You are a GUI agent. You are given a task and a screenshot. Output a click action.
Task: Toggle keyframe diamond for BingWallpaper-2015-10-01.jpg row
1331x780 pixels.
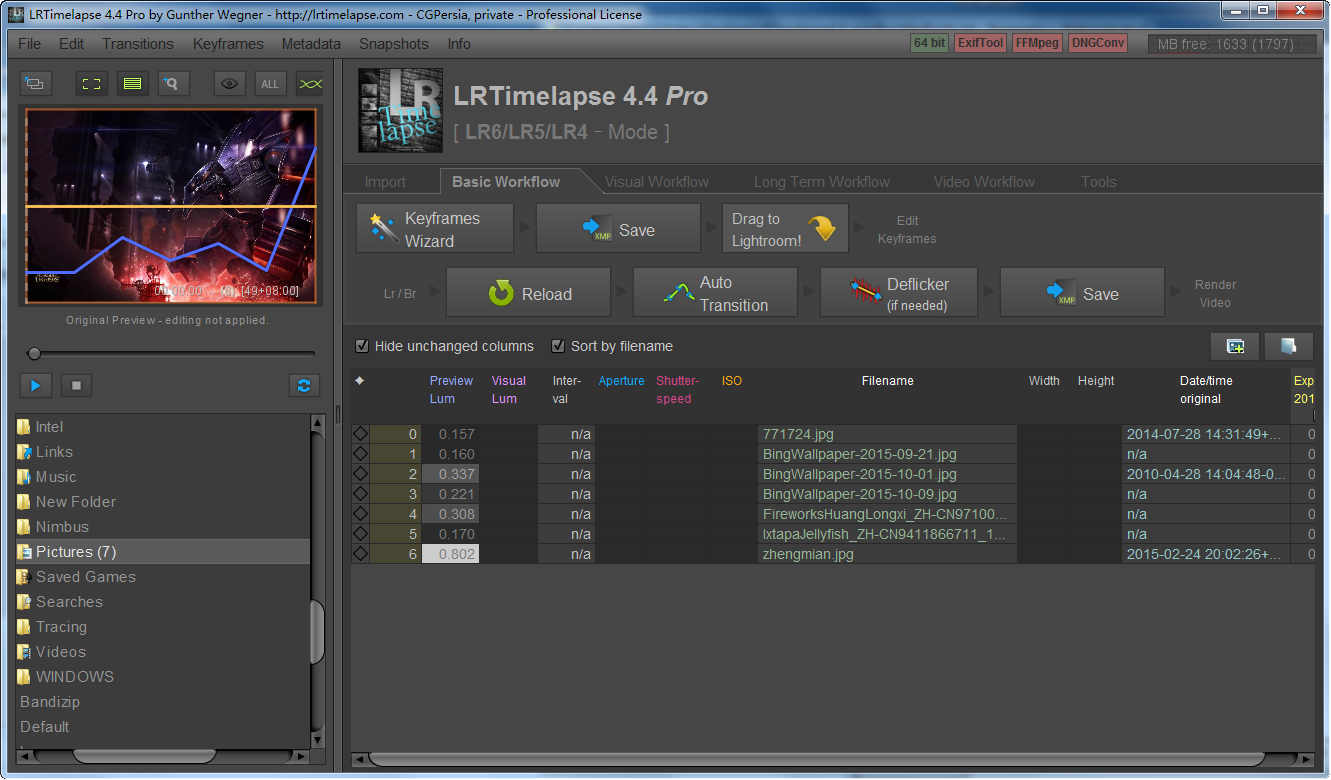360,474
